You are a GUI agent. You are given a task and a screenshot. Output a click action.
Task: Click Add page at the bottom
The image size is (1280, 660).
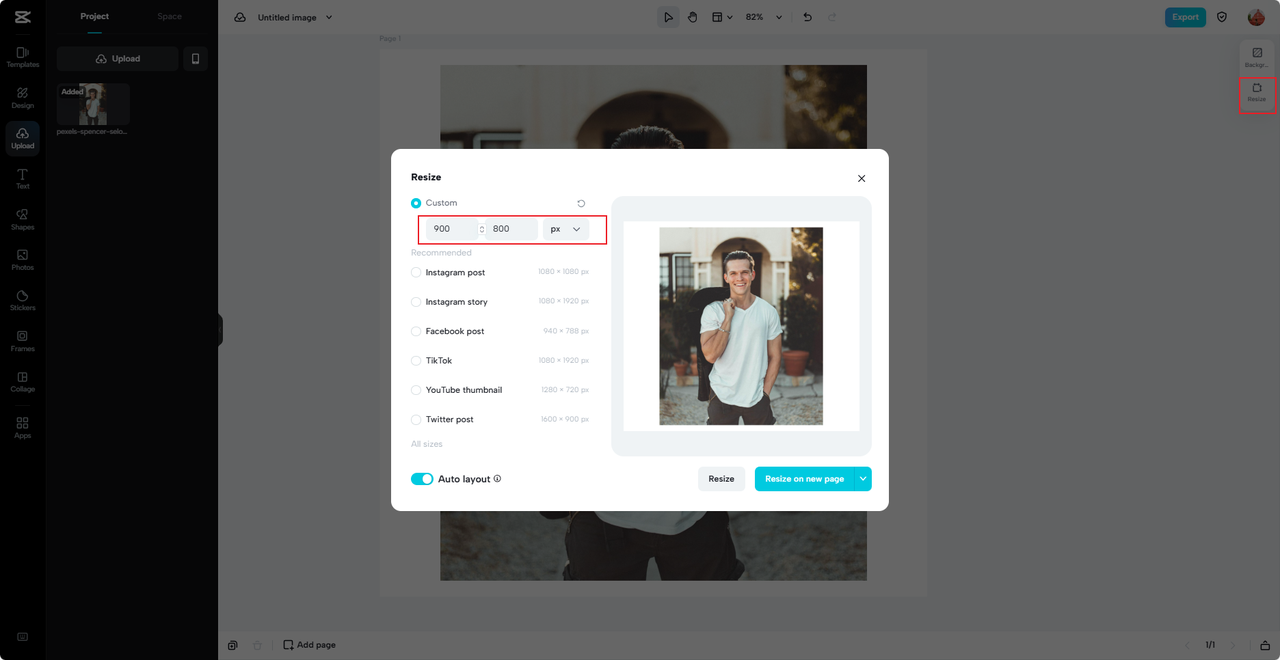(310, 645)
